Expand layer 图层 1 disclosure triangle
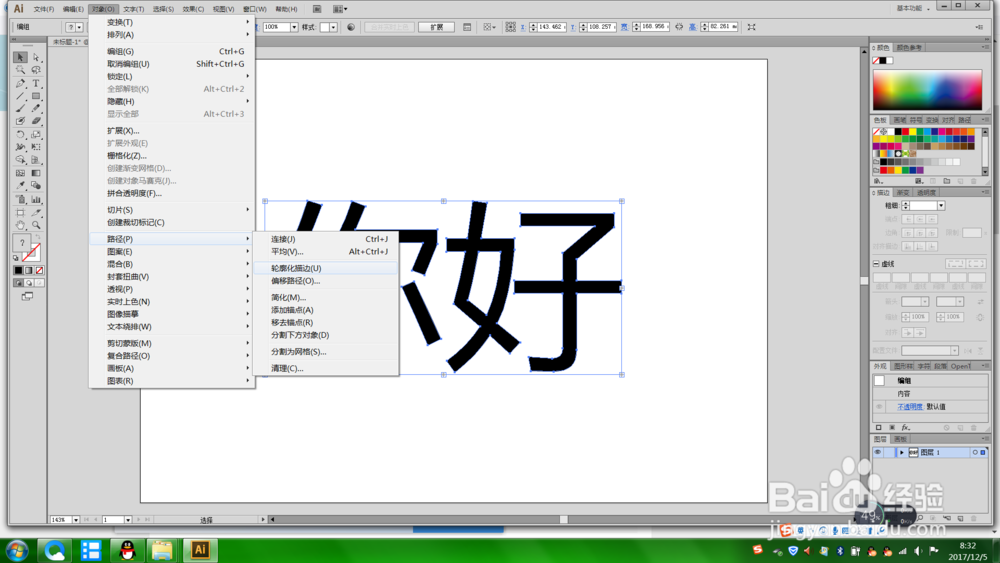1000x563 pixels. click(x=901, y=452)
